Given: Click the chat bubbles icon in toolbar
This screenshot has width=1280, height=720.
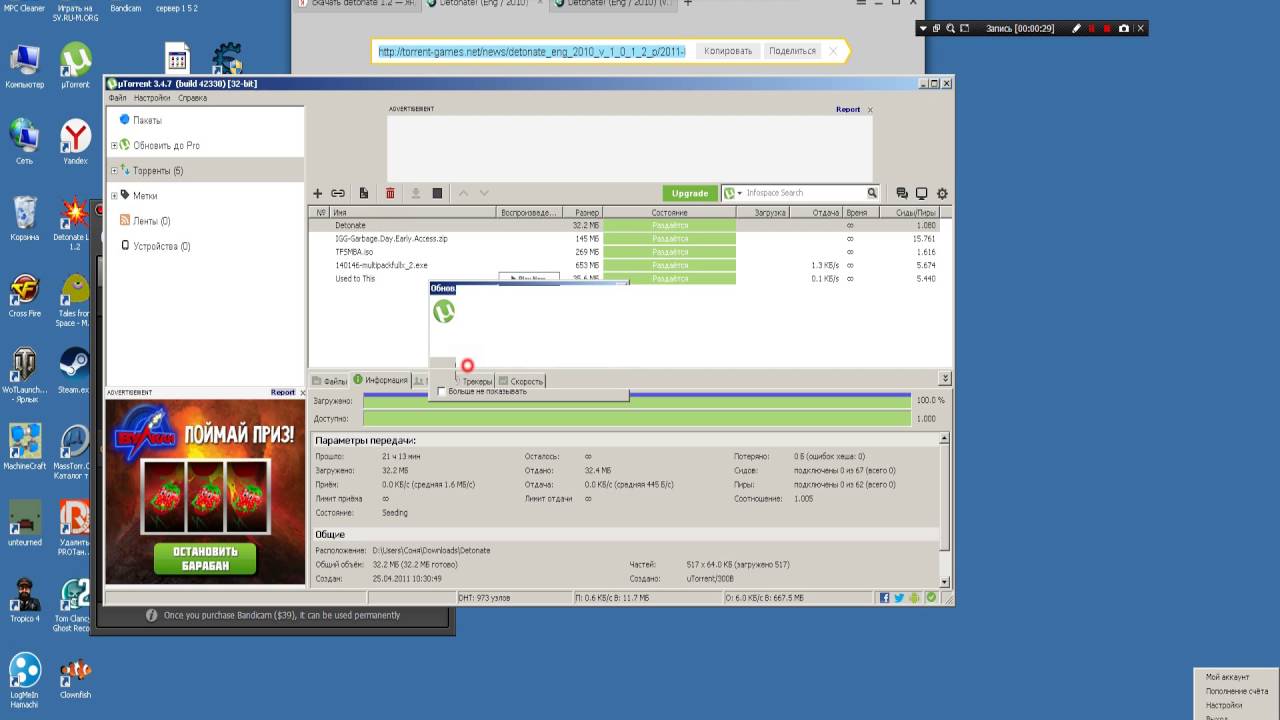Looking at the screenshot, I should (x=902, y=193).
